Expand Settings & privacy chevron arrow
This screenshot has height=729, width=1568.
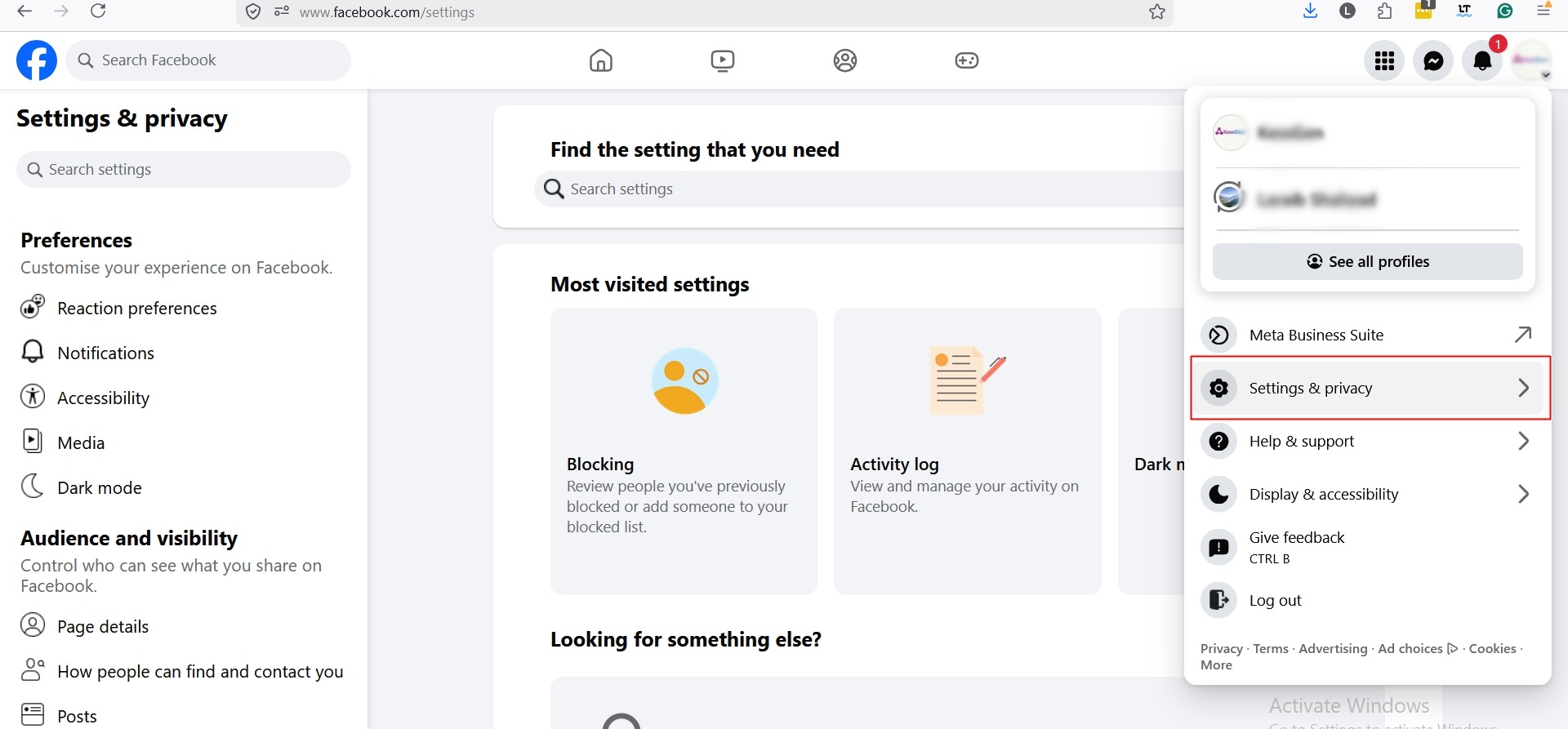[x=1523, y=388]
